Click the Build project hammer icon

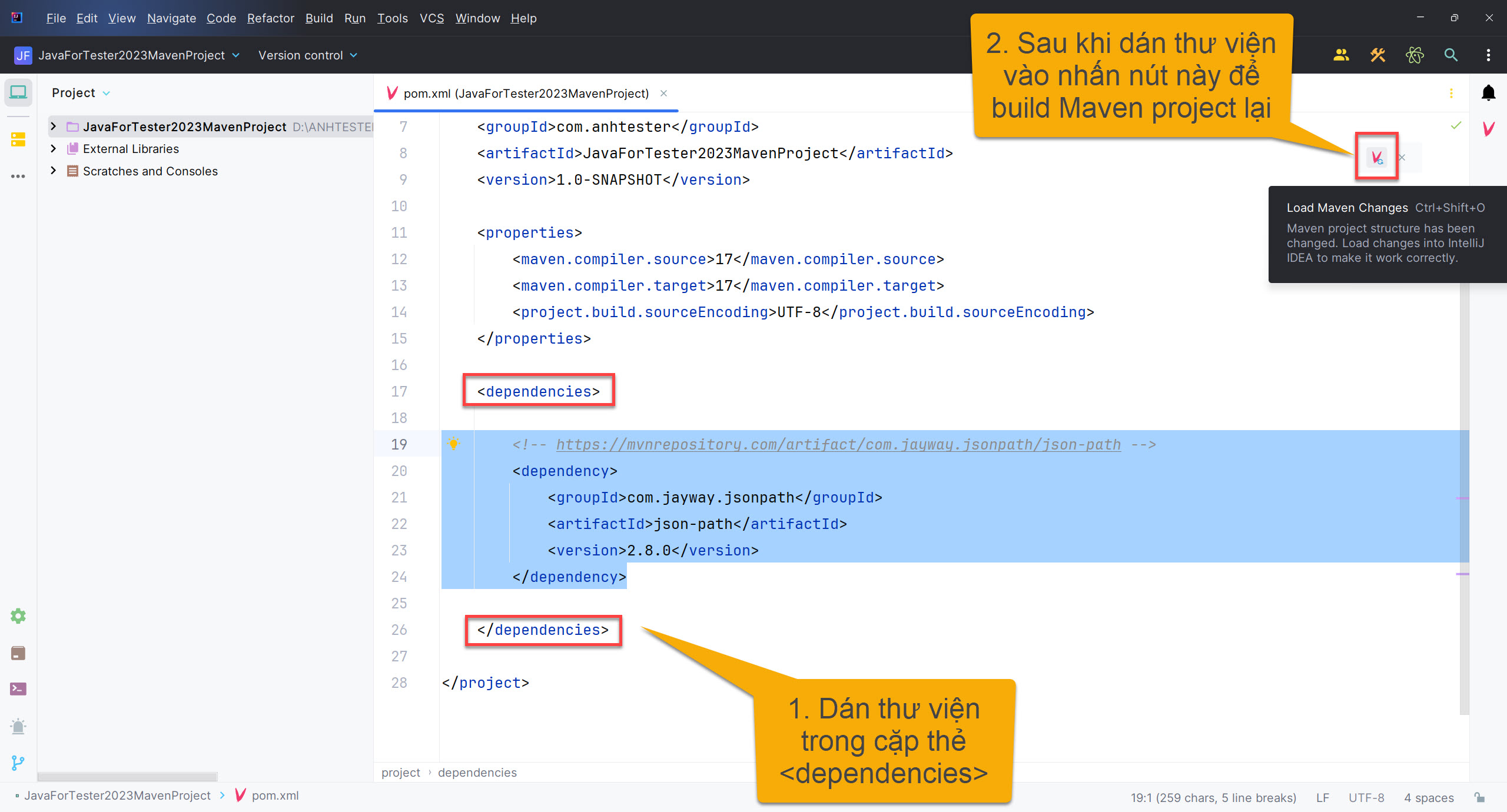click(1377, 55)
